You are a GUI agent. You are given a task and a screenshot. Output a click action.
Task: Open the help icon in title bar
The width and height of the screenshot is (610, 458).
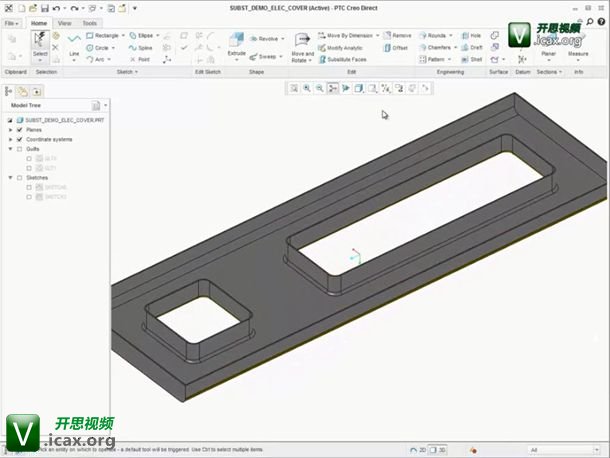tap(601, 22)
